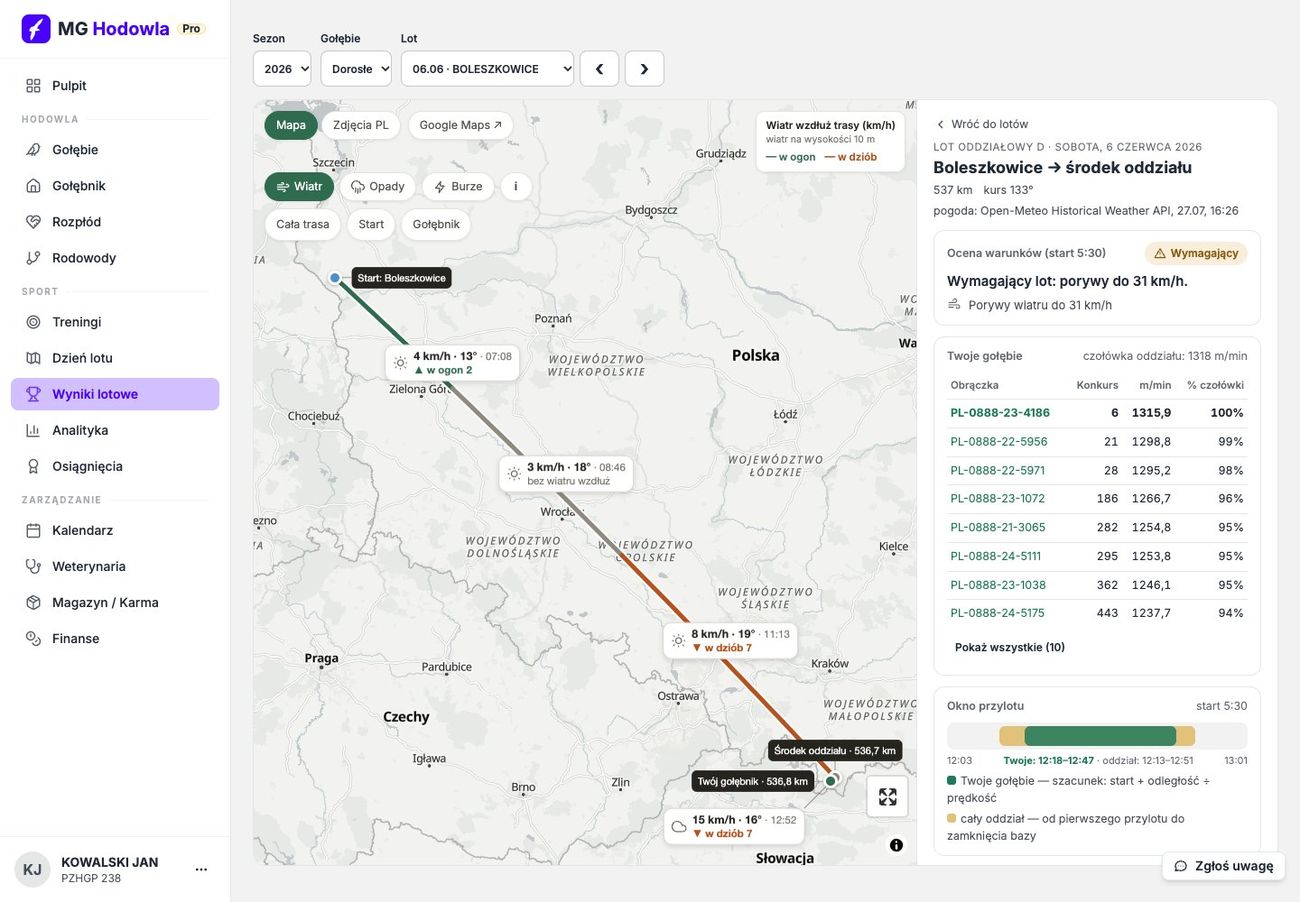Open the Lot 06.06 · BOLESZKOWICE dropdown
This screenshot has height=902, width=1300.
point(487,69)
